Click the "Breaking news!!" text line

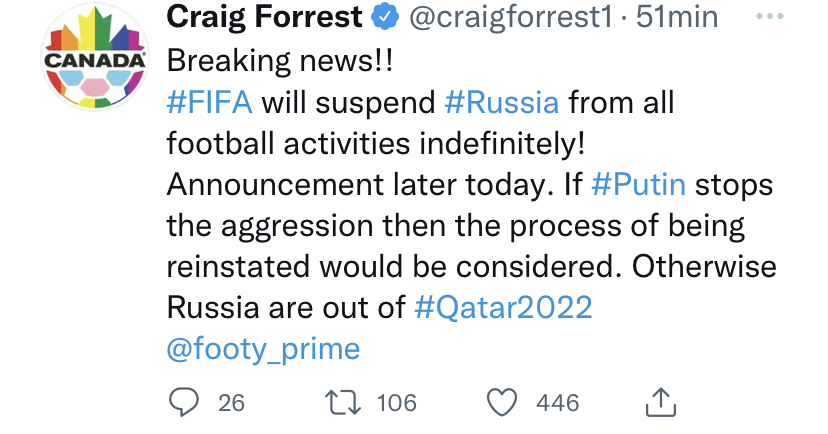[281, 60]
